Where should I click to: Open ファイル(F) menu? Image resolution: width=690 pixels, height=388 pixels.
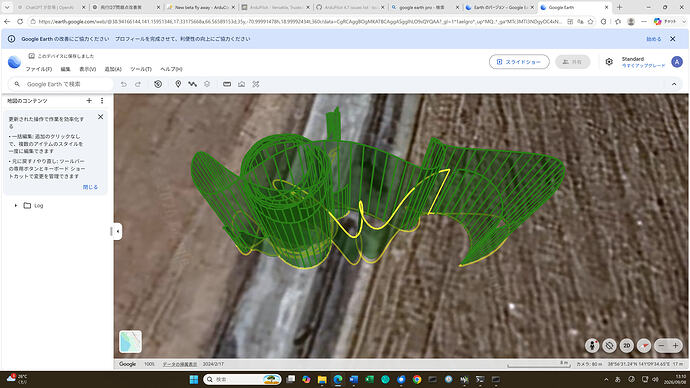pyautogui.click(x=39, y=69)
